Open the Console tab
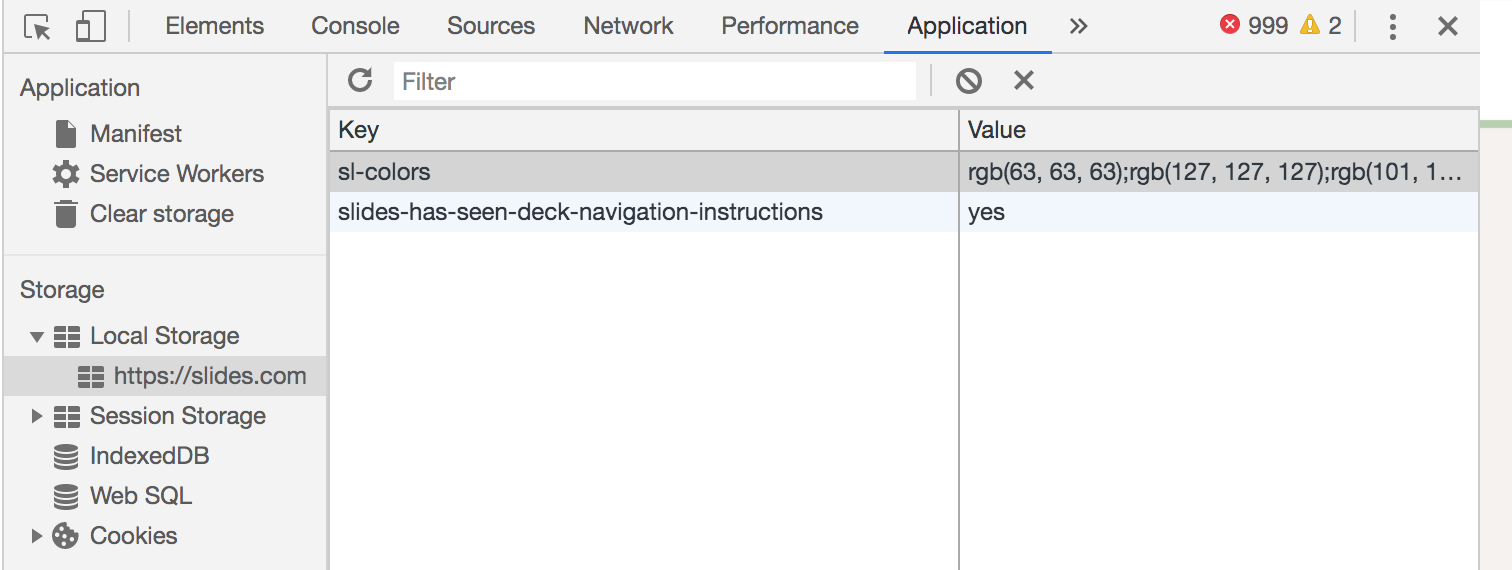This screenshot has width=1512, height=570. [x=355, y=27]
